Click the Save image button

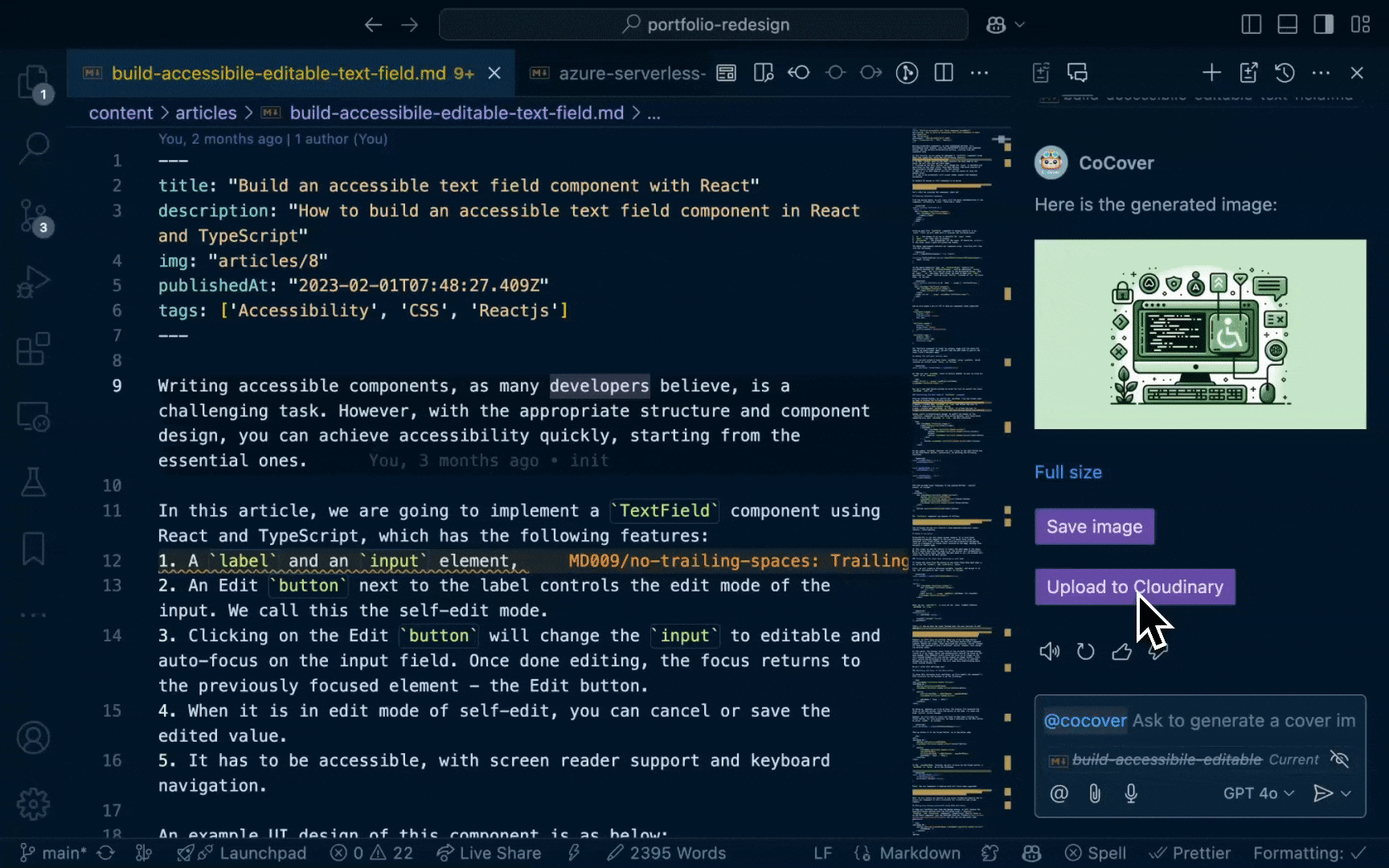pos(1094,527)
